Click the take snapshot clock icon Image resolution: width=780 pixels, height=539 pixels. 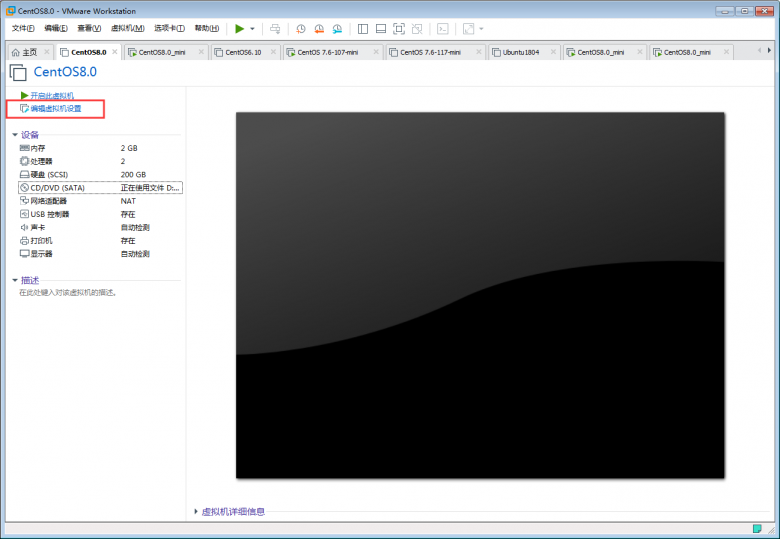click(301, 29)
